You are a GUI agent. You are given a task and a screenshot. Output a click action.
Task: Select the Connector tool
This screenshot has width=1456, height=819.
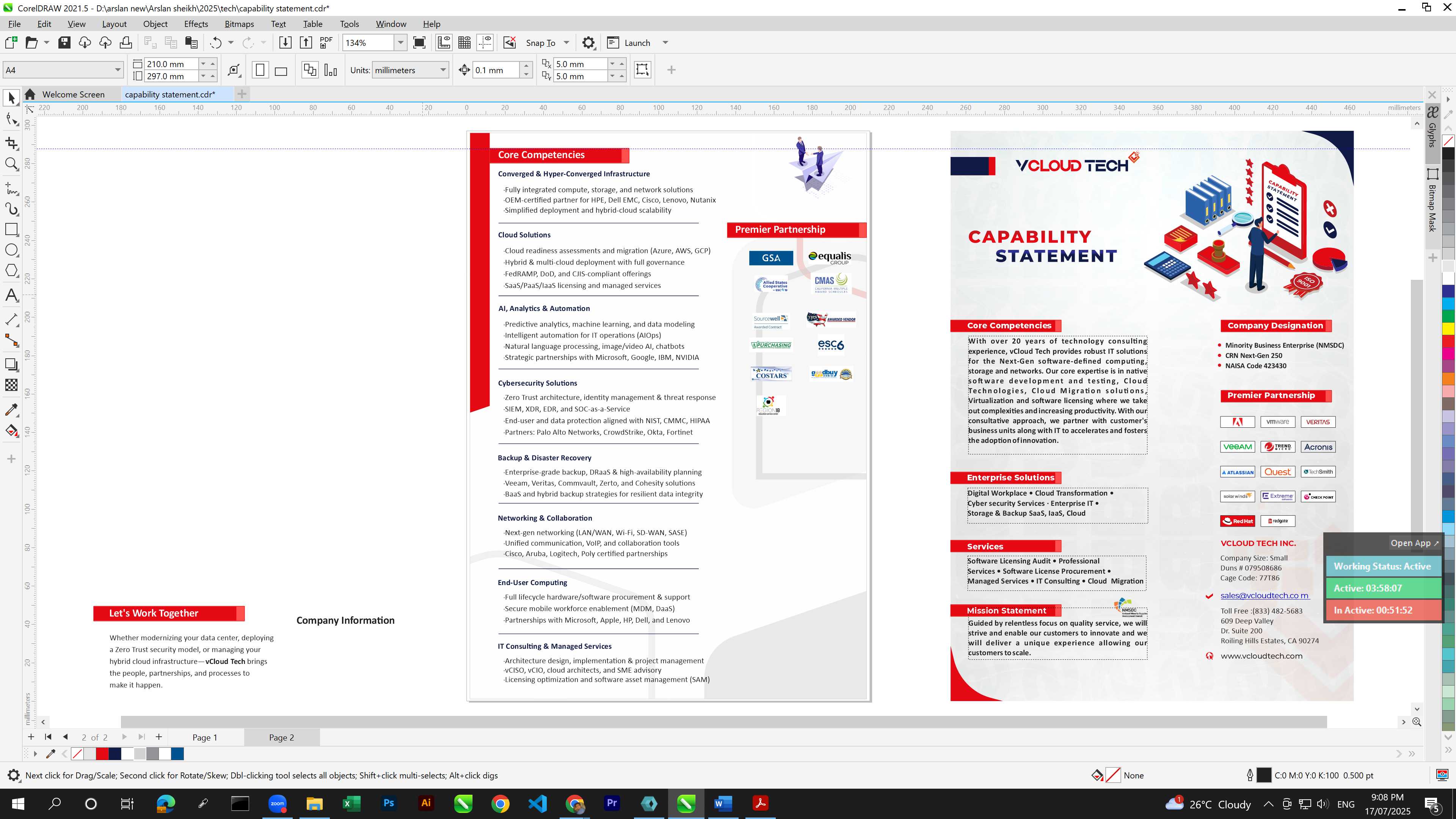(11, 340)
